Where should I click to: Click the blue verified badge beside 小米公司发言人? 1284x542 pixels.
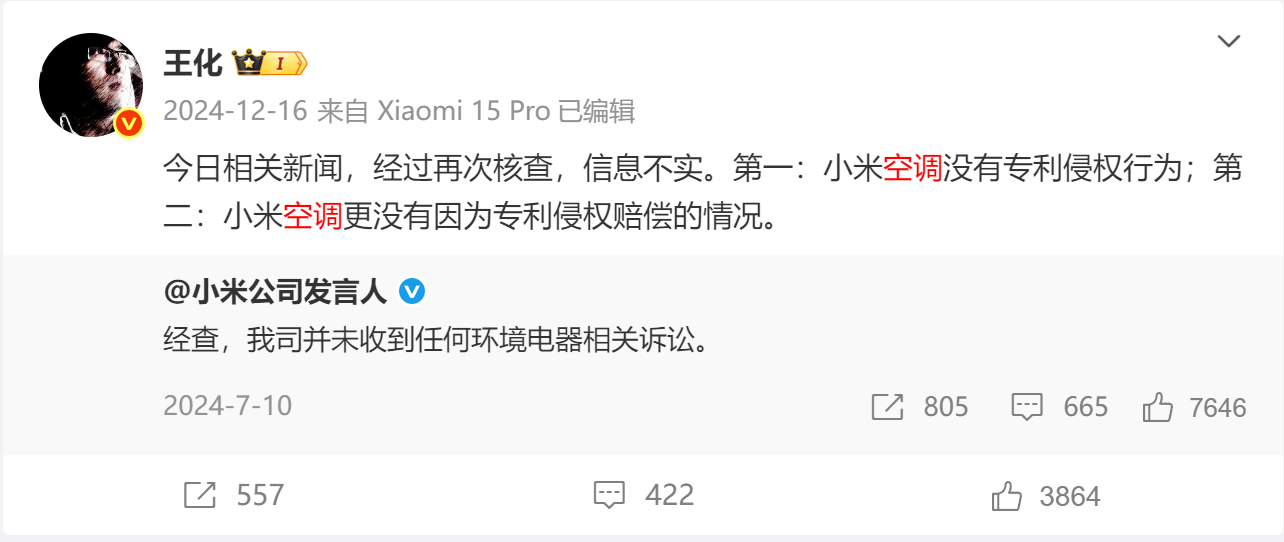click(412, 291)
